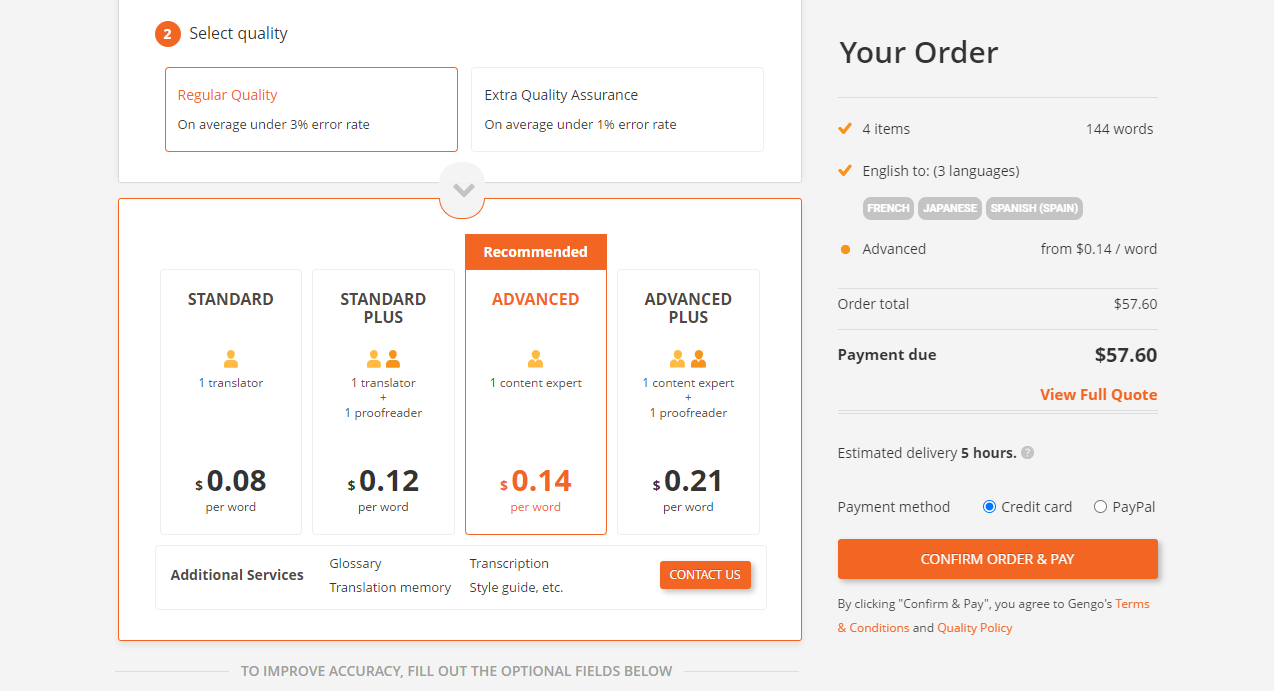Click the JAPANESE language tag
Viewport: 1274px width, 691px height.
(x=949, y=208)
